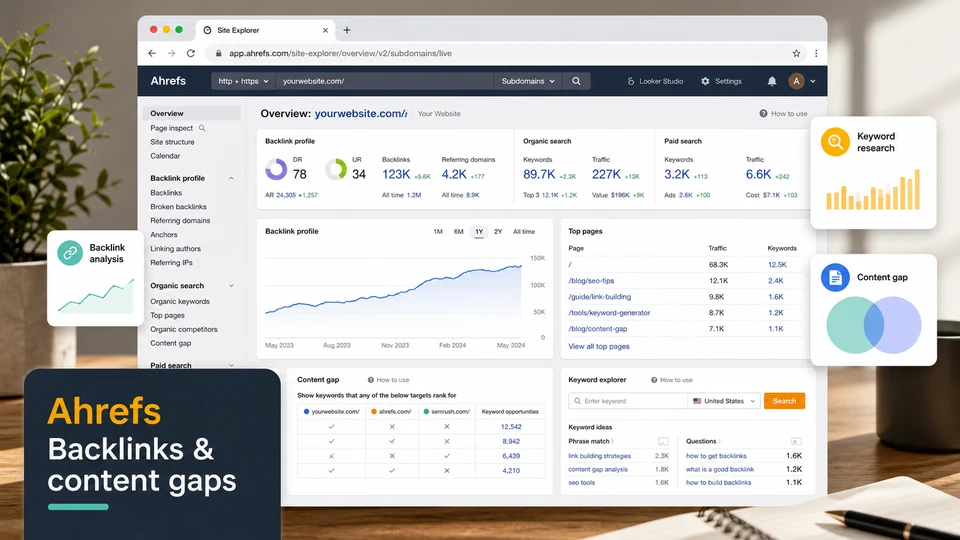Click Referring domains value 4.2K
The image size is (960, 540).
[x=454, y=174]
